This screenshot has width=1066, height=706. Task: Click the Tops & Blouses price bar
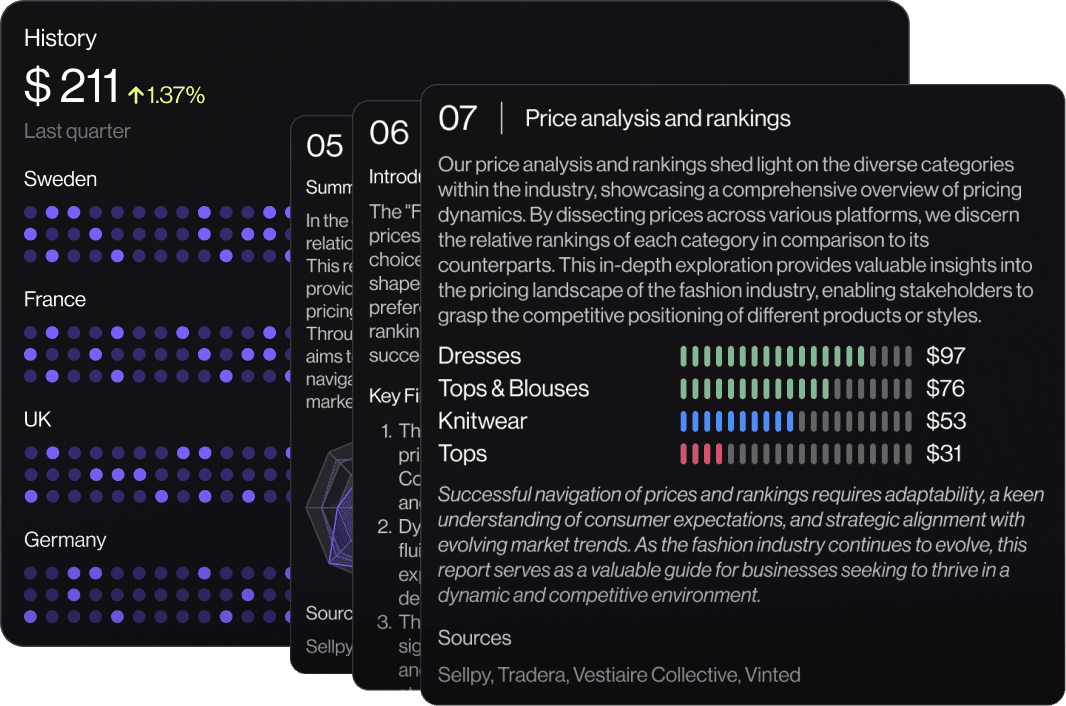(x=795, y=388)
